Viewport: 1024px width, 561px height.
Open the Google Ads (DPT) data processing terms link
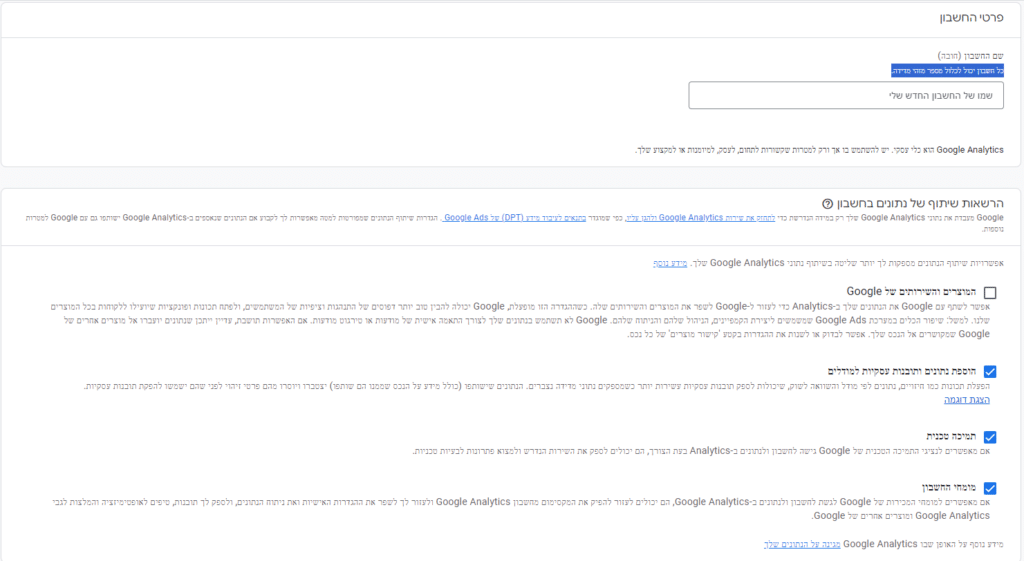click(514, 217)
